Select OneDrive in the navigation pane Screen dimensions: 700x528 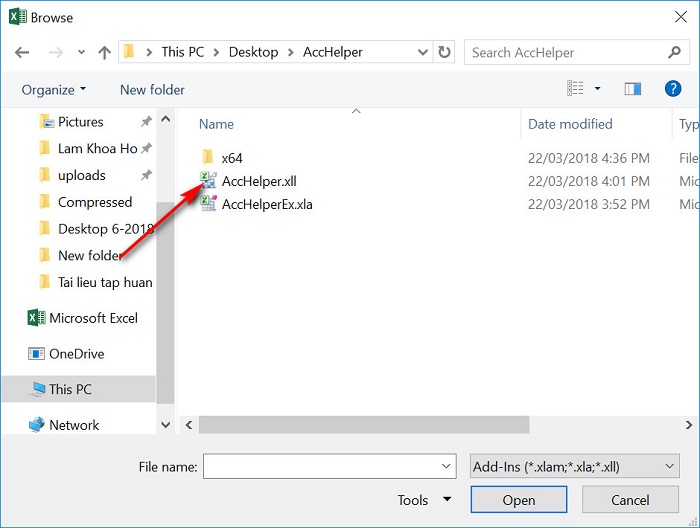pos(76,354)
